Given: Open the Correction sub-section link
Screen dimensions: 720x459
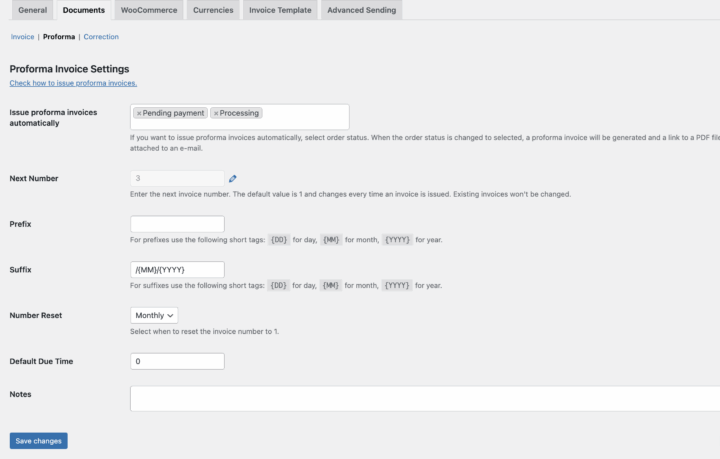Looking at the screenshot, I should pos(101,37).
